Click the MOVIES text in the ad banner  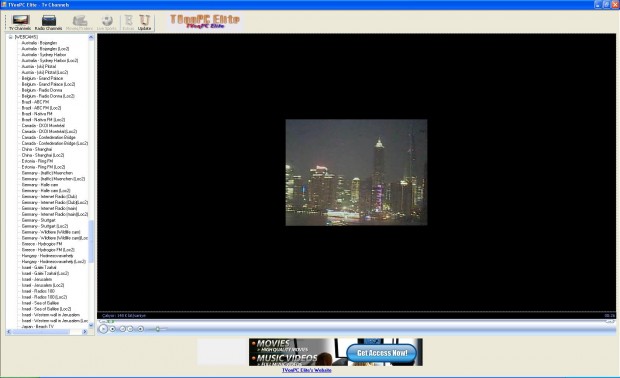273,343
